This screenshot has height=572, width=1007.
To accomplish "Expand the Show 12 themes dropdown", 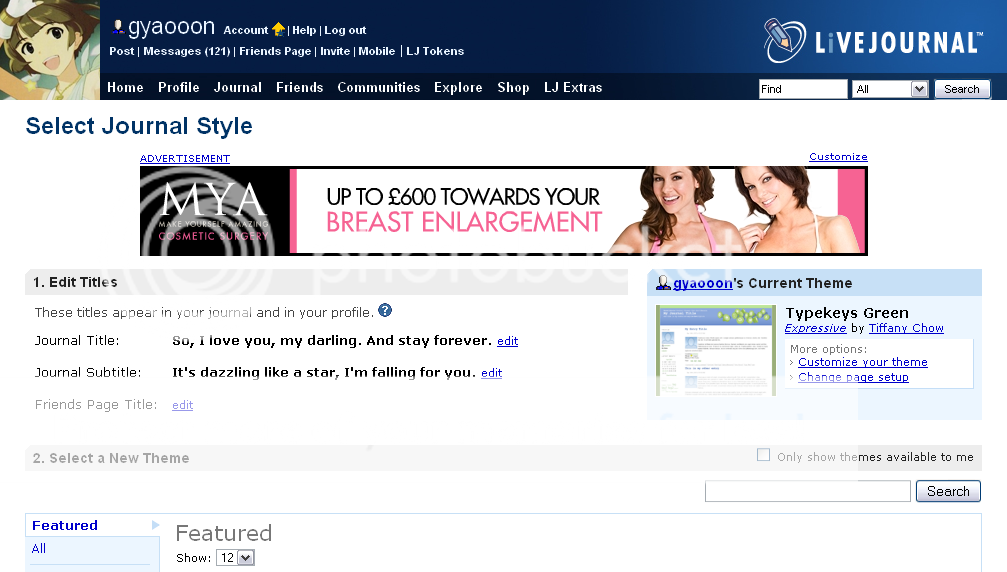I will (x=236, y=558).
